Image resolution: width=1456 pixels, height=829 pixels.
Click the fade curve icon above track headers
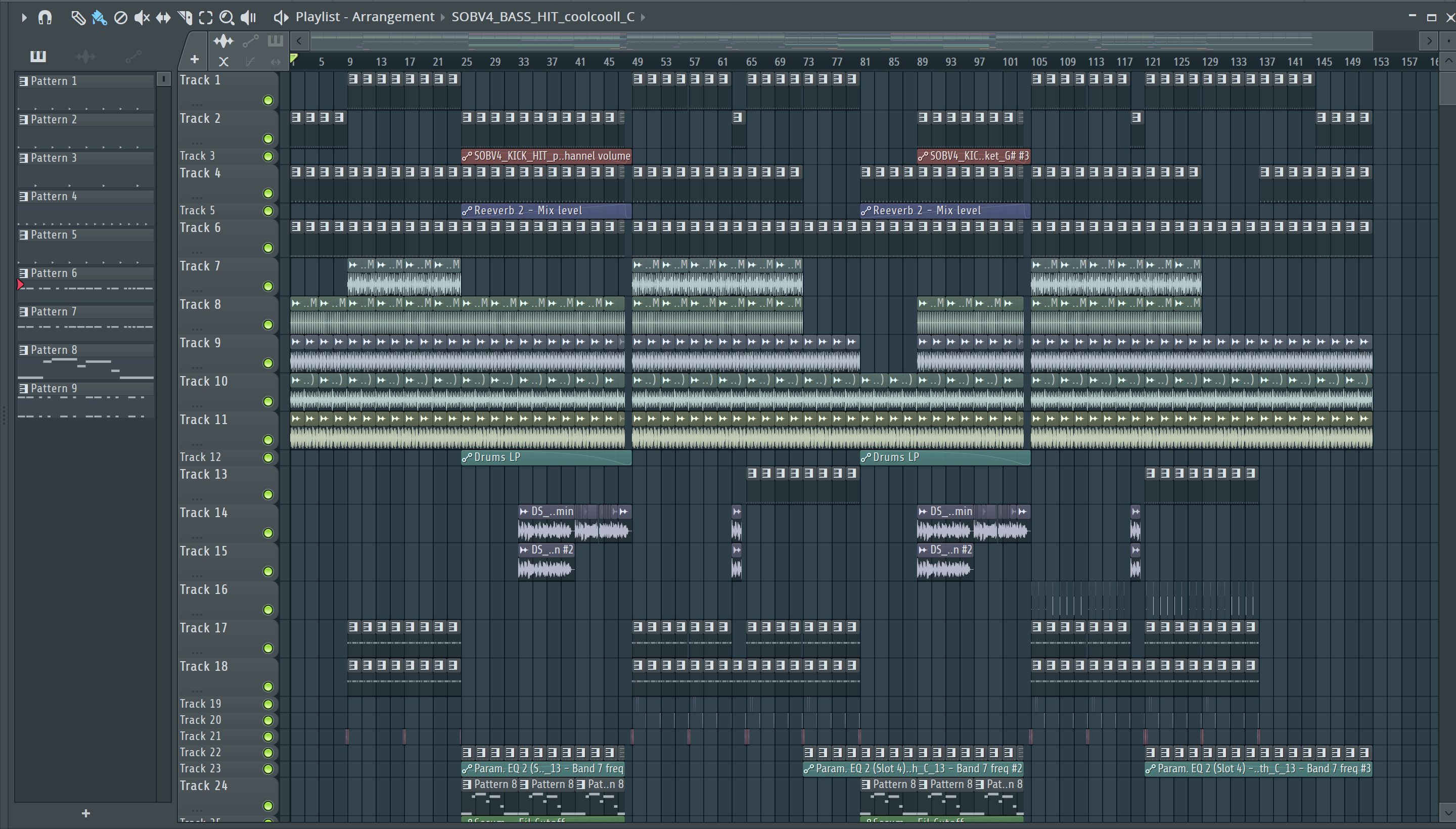(x=250, y=62)
